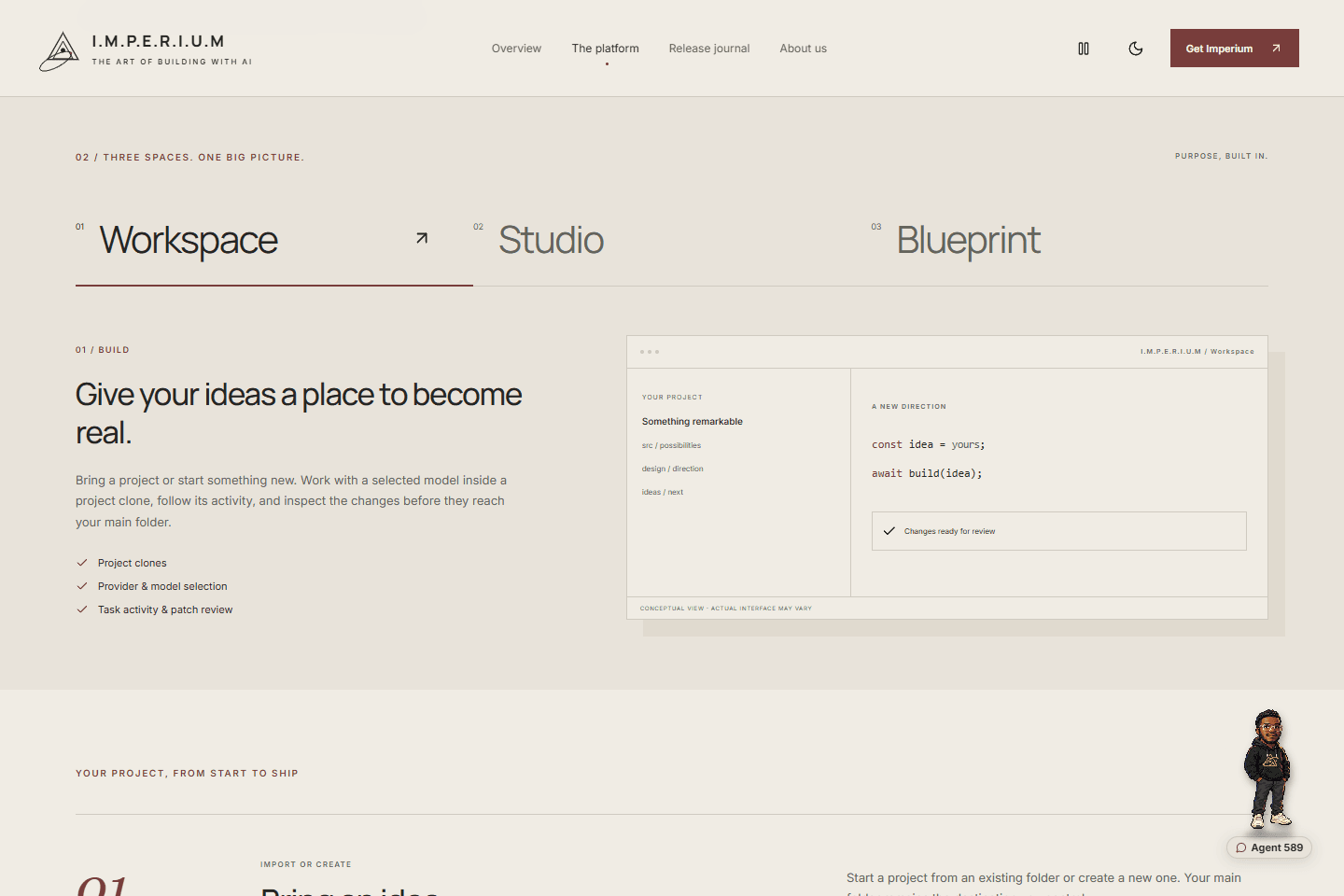Click 'YOUR PROJECT, FROM START TO SHIP' label

point(187,773)
